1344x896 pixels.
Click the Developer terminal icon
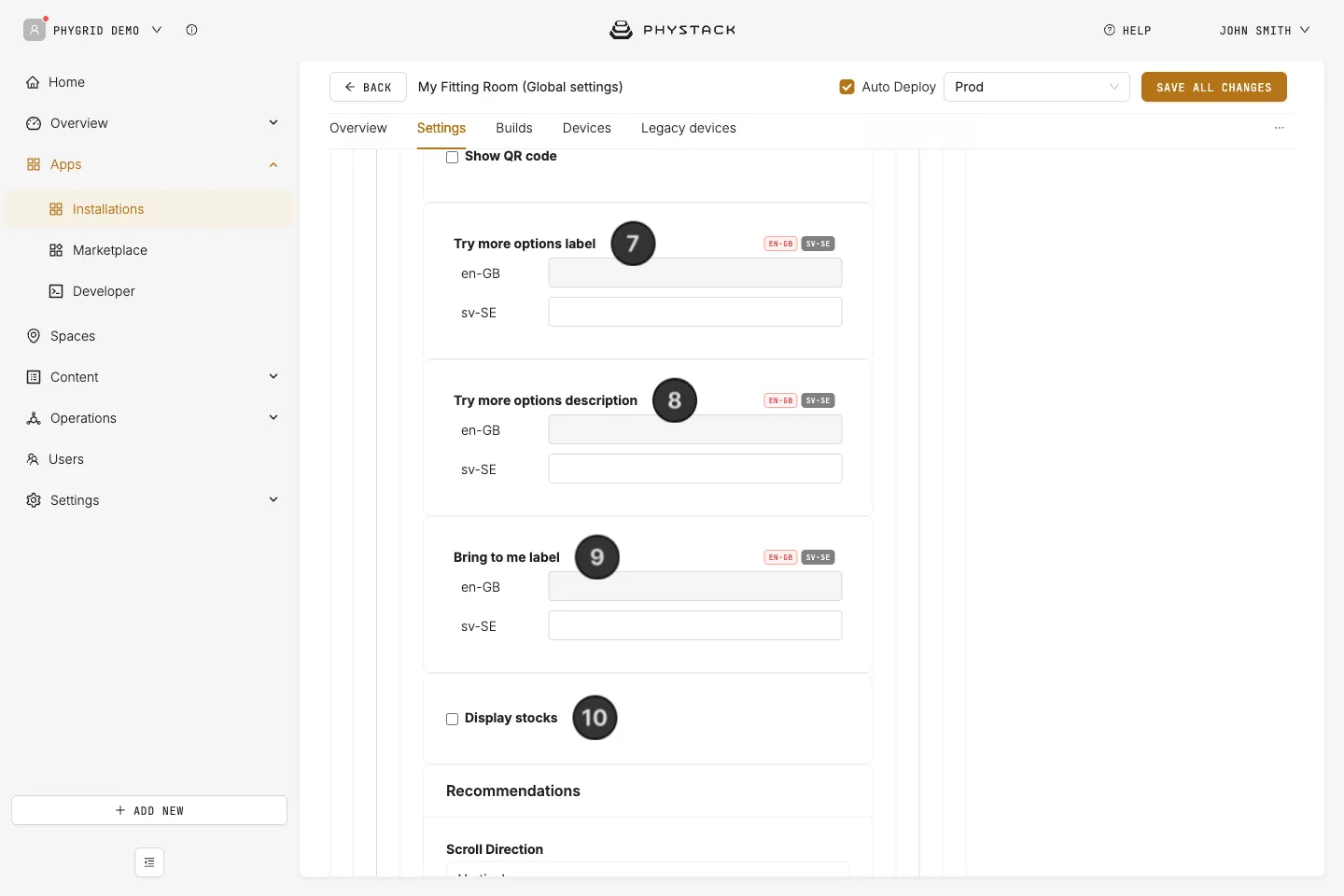coord(56,291)
